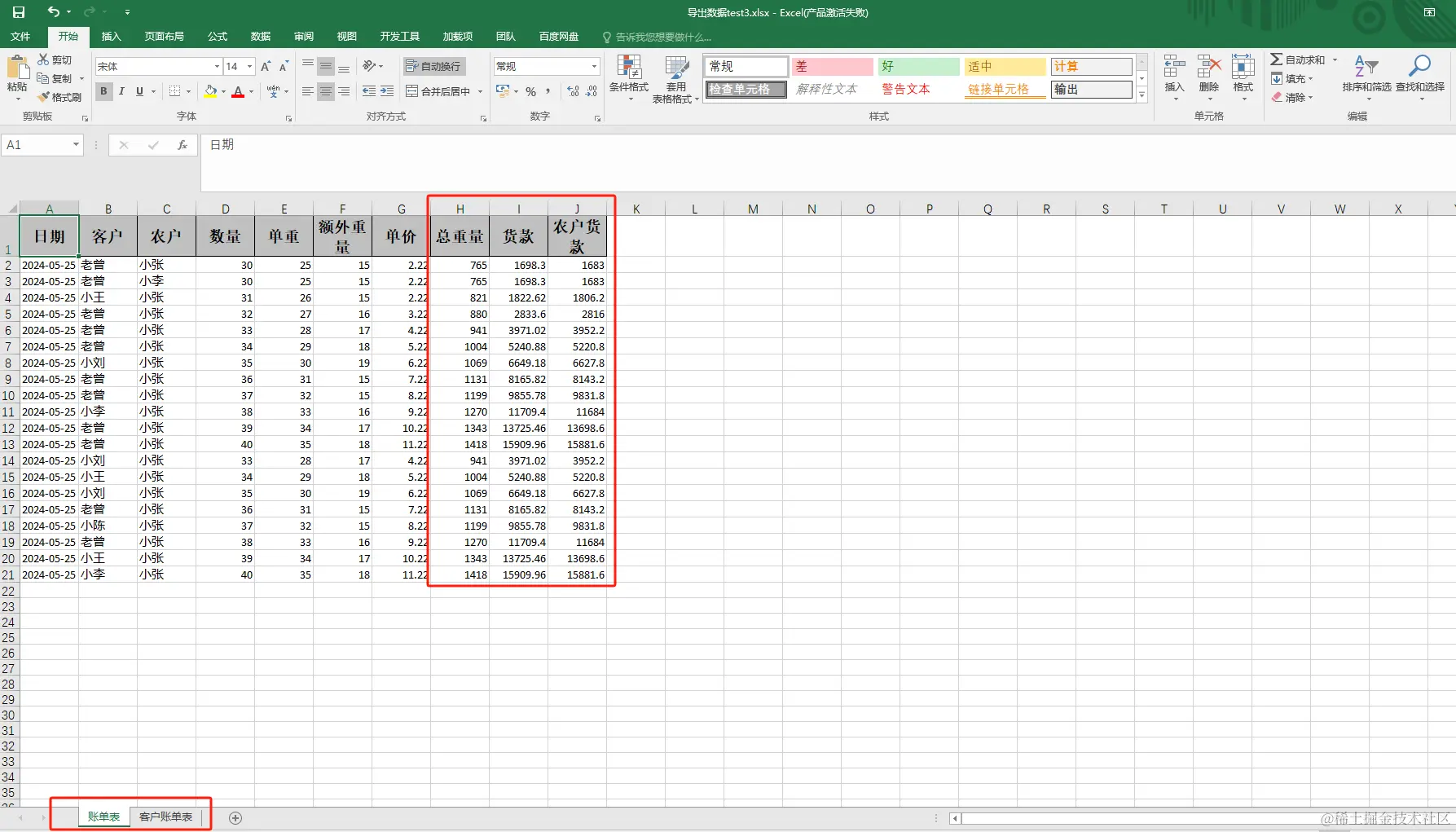
Task: Open Sort & Filter (排序和筛选)
Action: 1366,77
